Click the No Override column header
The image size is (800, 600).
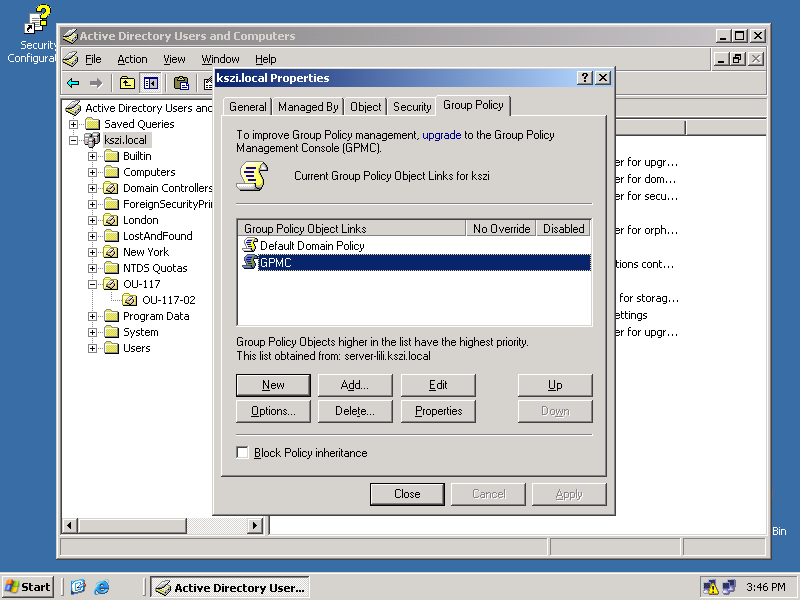pyautogui.click(x=501, y=229)
